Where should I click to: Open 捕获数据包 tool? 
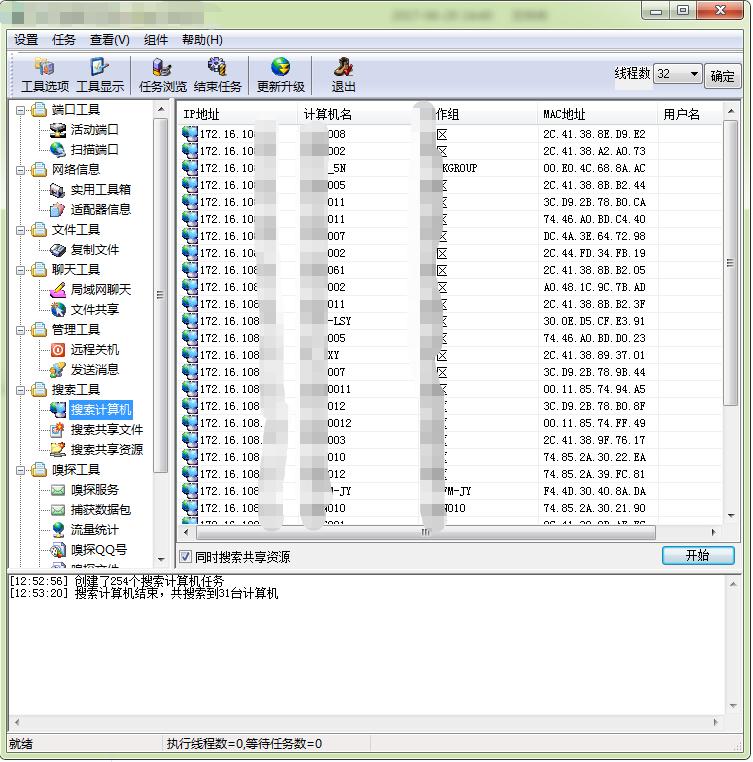(x=100, y=510)
